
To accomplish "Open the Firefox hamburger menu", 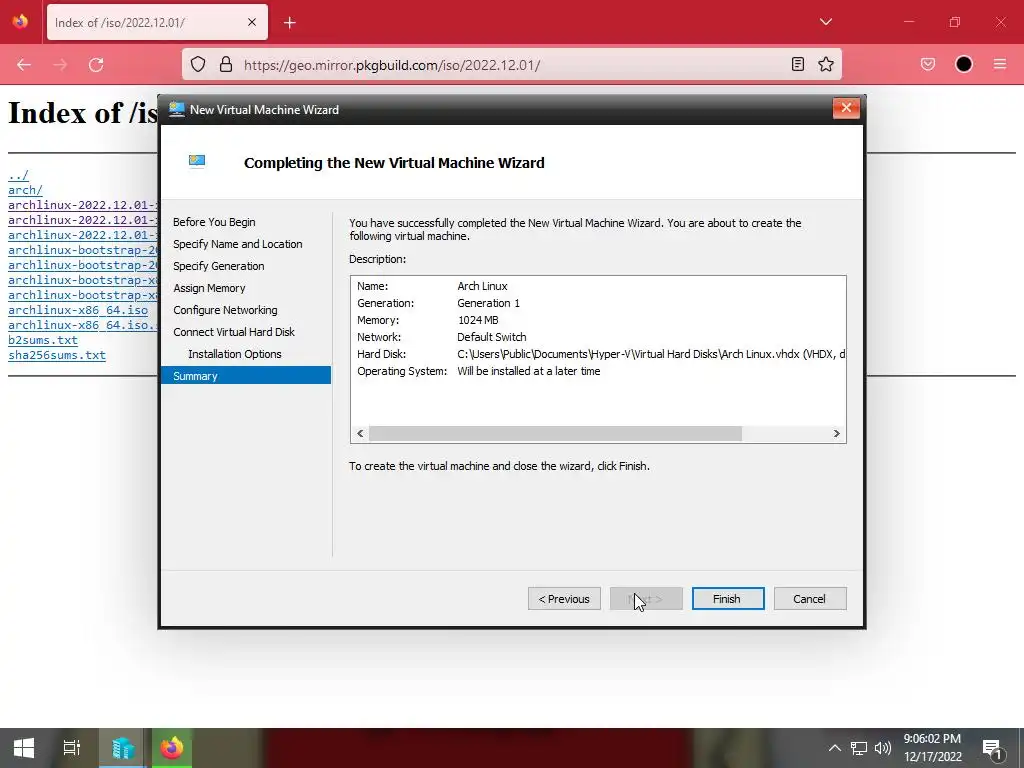I will click(1000, 65).
